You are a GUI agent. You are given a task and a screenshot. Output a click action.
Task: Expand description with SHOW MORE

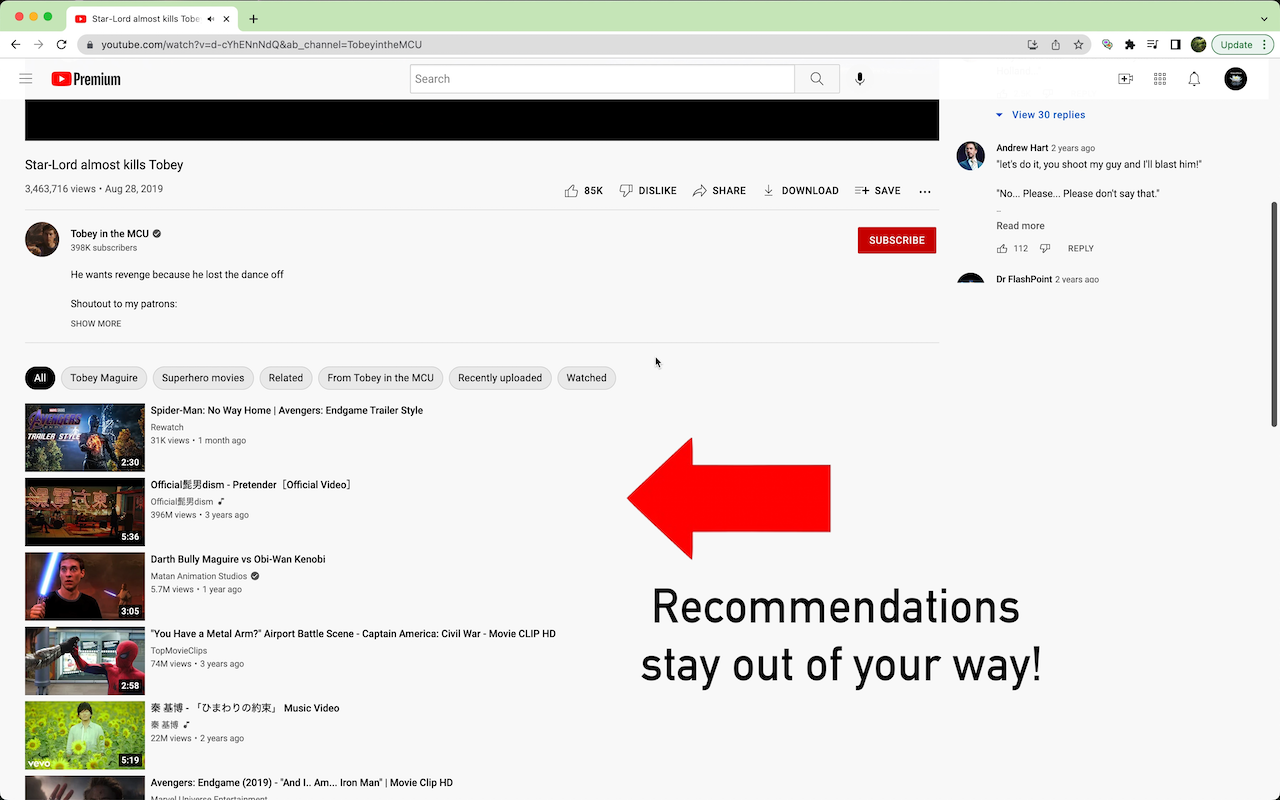pyautogui.click(x=96, y=324)
